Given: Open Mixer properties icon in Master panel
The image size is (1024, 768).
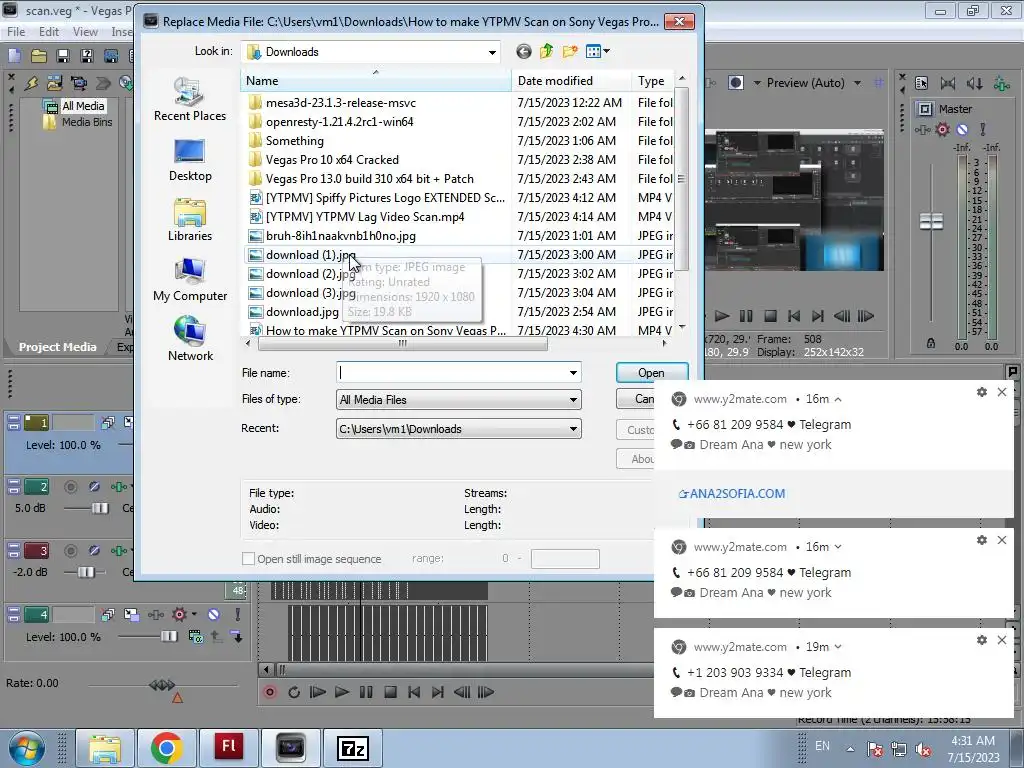Looking at the screenshot, I should (x=921, y=83).
